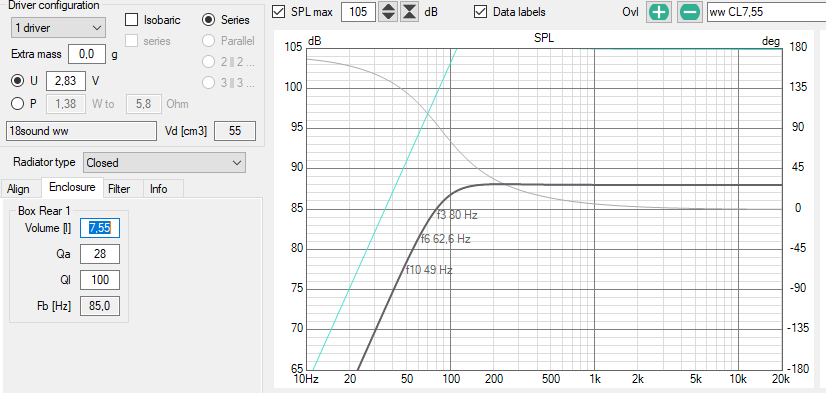
Task: Add overlay with green plus button
Action: [658, 12]
